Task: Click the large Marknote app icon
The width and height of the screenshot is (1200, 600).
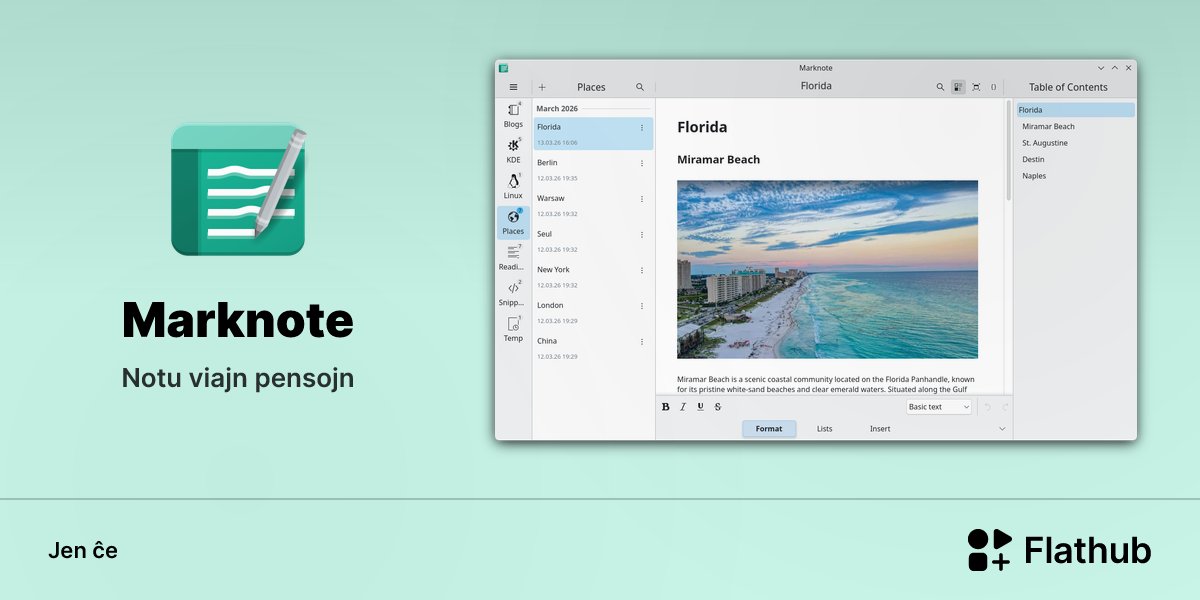Action: pos(238,189)
